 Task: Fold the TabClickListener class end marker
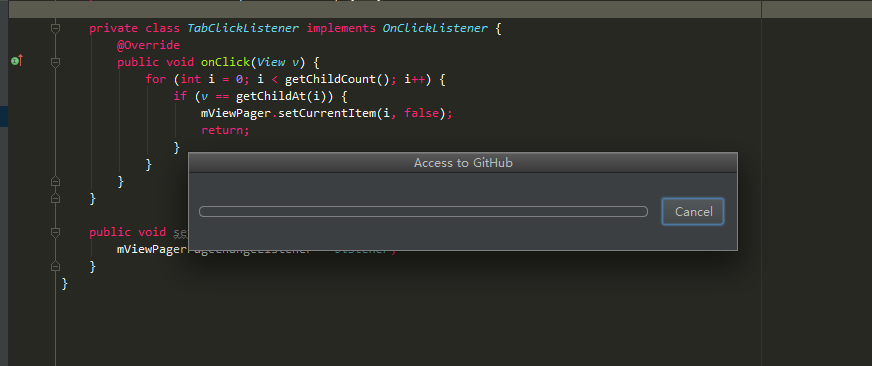[x=55, y=199]
